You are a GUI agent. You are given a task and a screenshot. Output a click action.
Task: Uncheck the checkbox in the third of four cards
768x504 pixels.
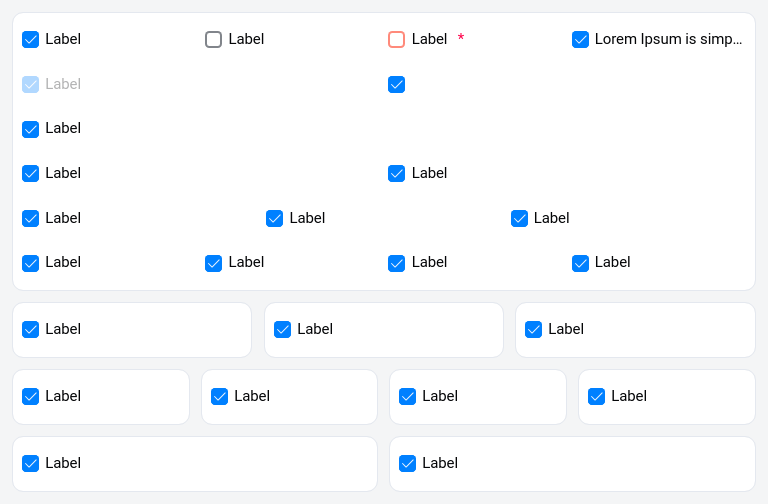407,396
